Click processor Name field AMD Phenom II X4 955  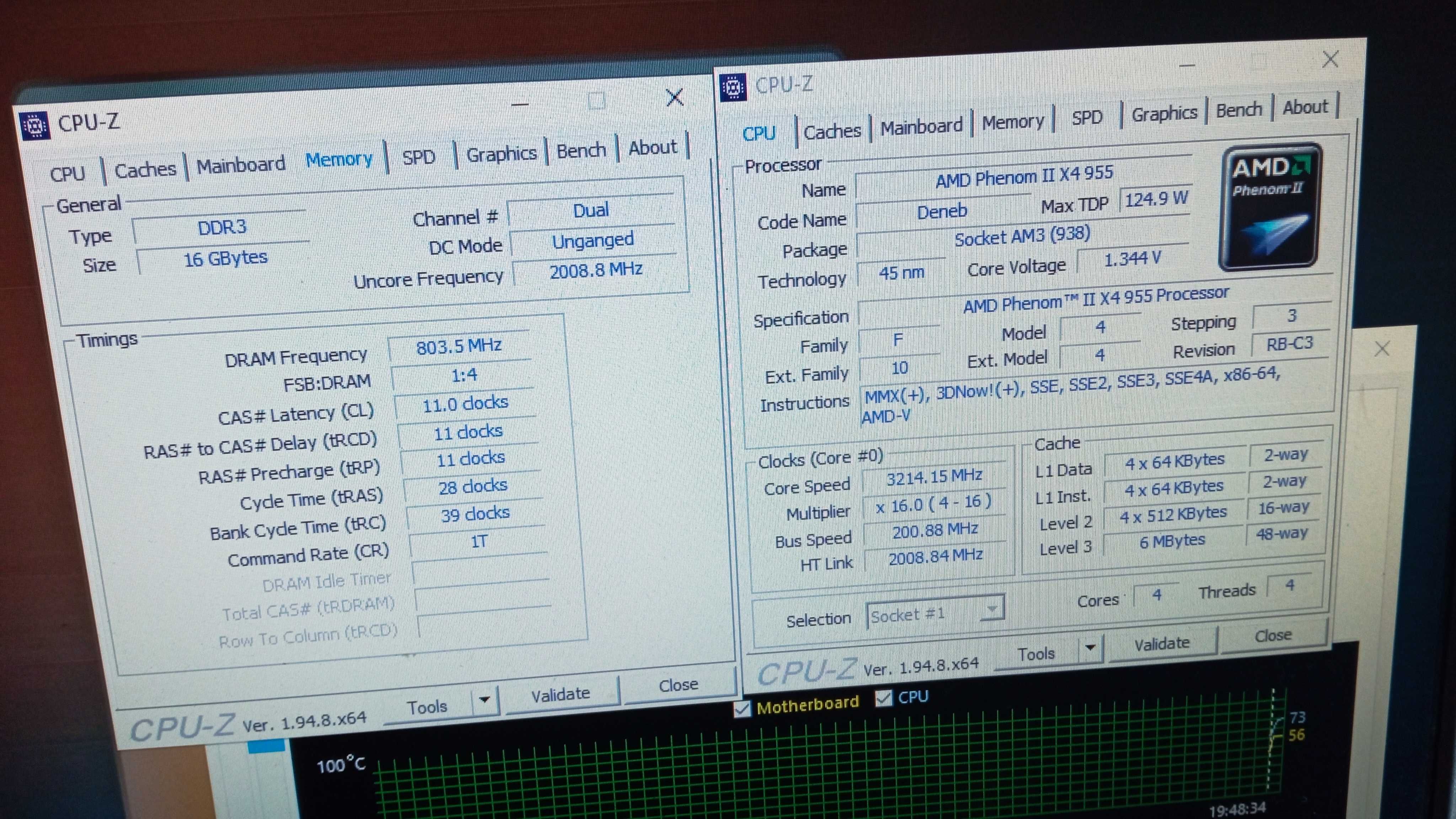(1024, 177)
